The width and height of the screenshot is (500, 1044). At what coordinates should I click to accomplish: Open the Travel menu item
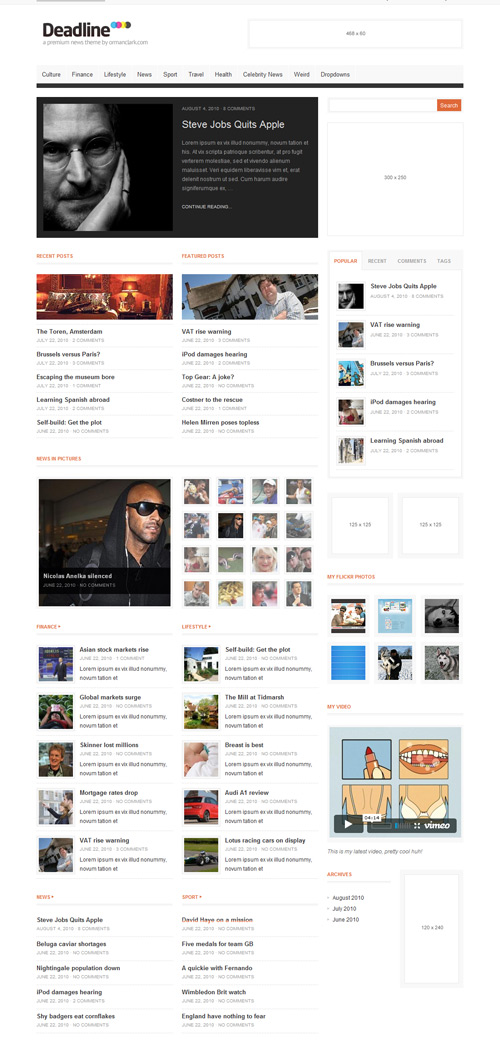(196, 75)
